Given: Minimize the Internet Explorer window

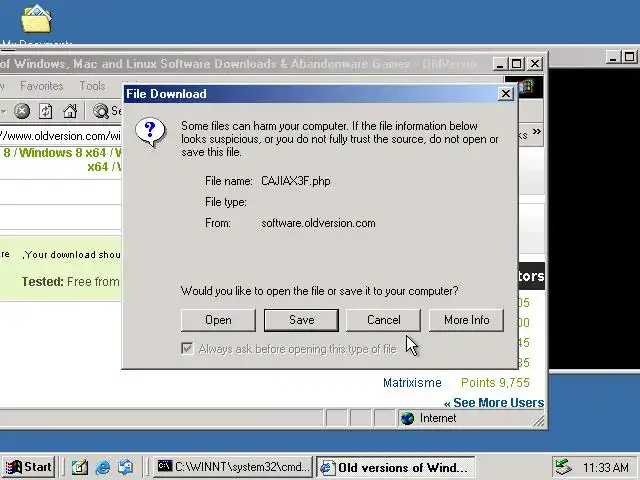Looking at the screenshot, I should (x=500, y=64).
